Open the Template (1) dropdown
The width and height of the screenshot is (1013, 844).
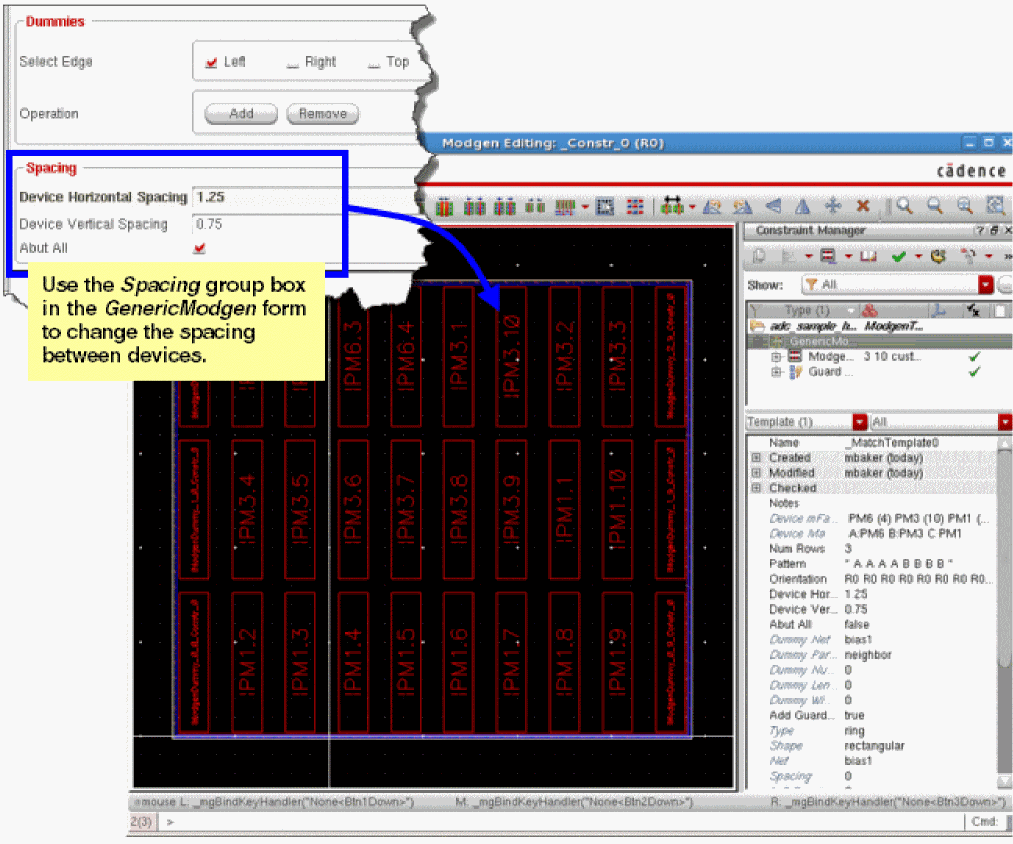[859, 422]
